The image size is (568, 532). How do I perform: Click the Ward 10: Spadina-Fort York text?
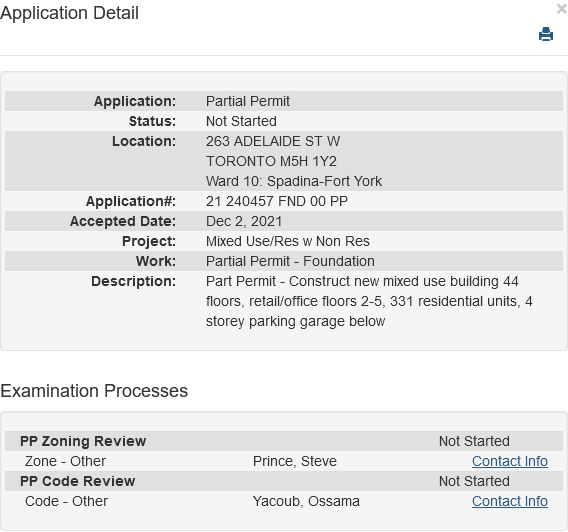point(294,181)
